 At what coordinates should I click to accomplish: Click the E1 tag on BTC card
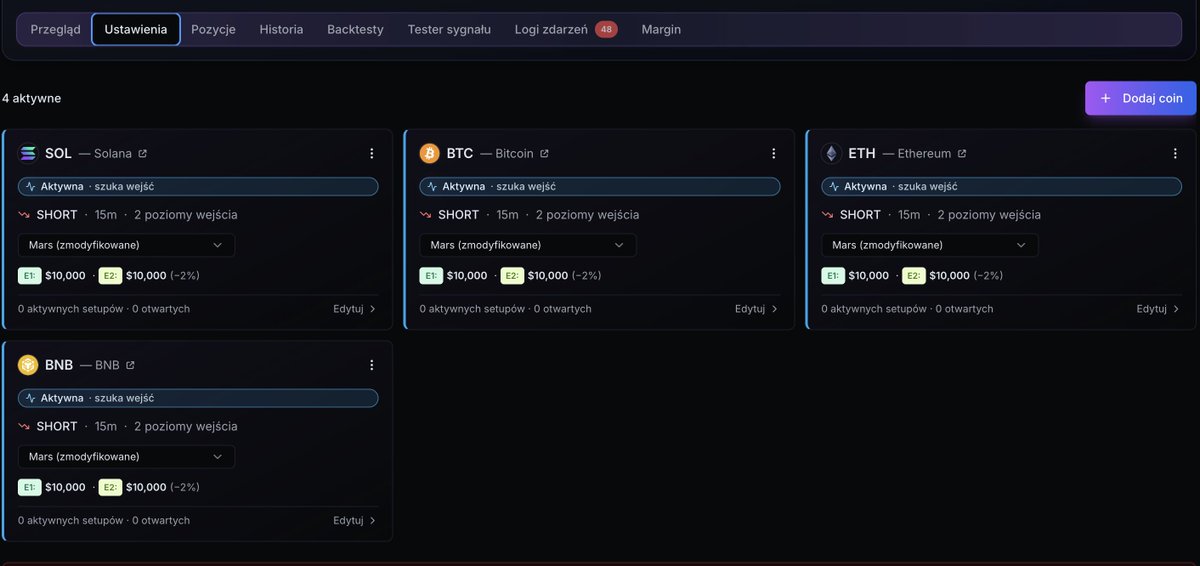[x=431, y=276]
